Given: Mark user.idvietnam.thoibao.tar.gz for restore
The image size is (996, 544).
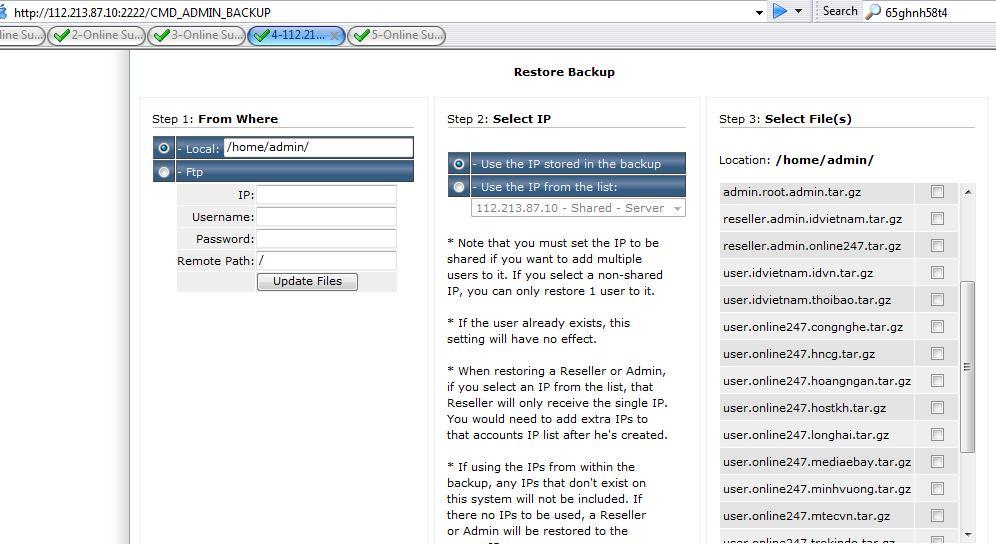Looking at the screenshot, I should (937, 299).
